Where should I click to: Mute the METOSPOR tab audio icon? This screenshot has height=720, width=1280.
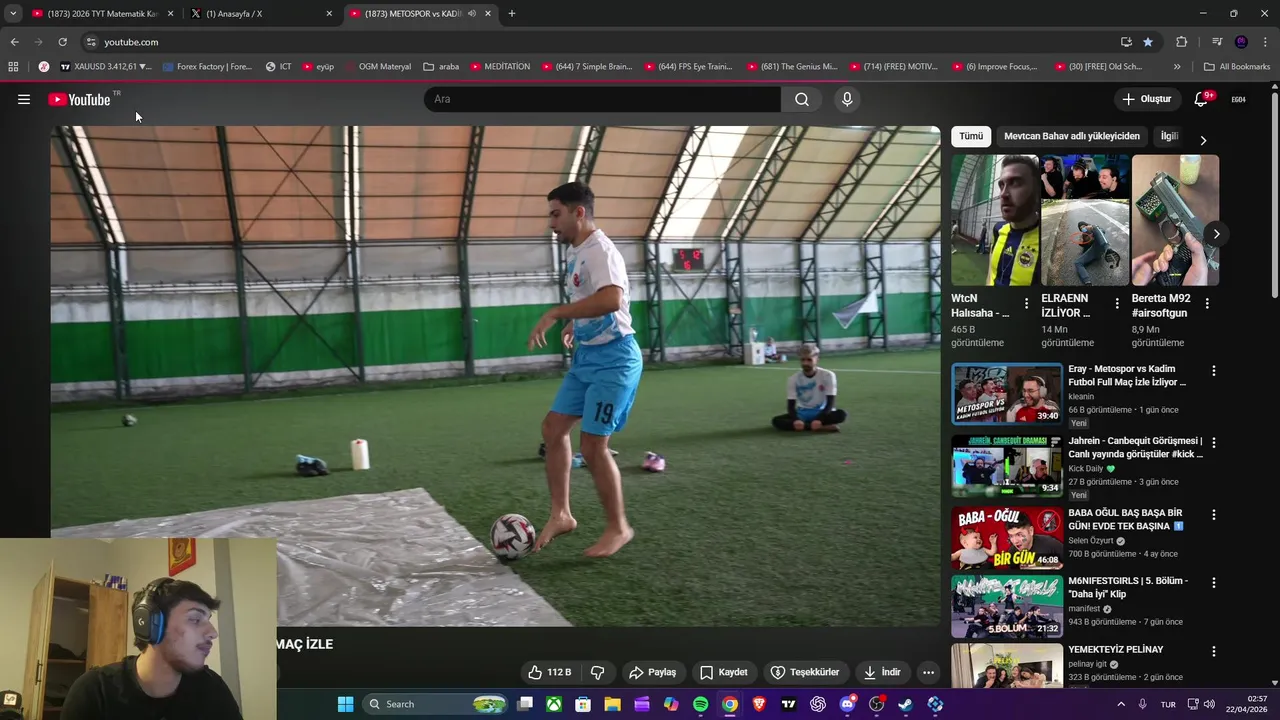point(472,14)
